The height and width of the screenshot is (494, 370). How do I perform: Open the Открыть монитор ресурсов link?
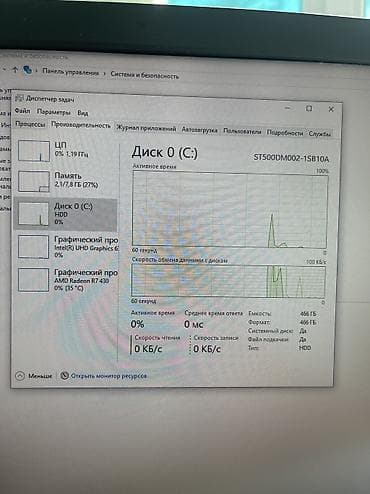(109, 376)
